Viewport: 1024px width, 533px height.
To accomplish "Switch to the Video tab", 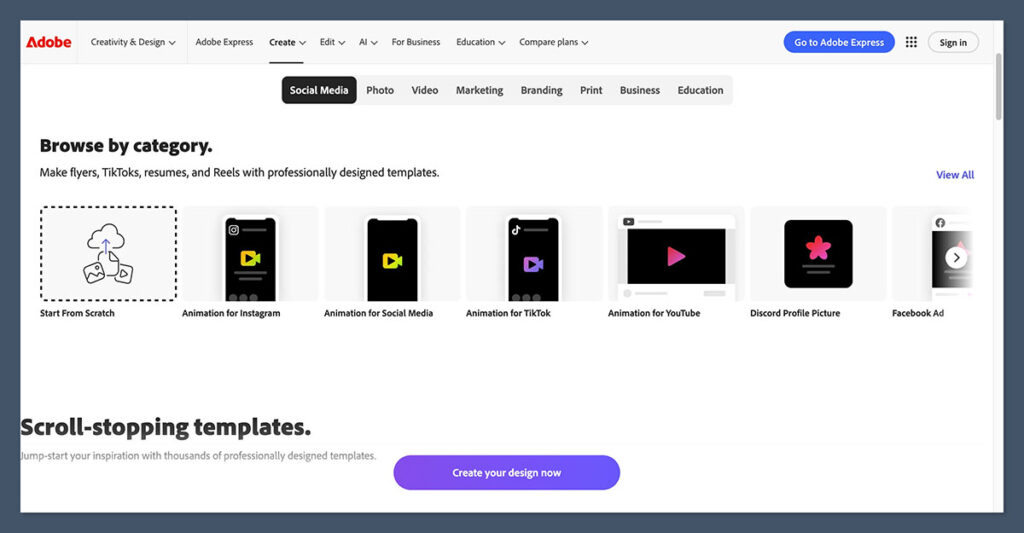I will tap(424, 90).
